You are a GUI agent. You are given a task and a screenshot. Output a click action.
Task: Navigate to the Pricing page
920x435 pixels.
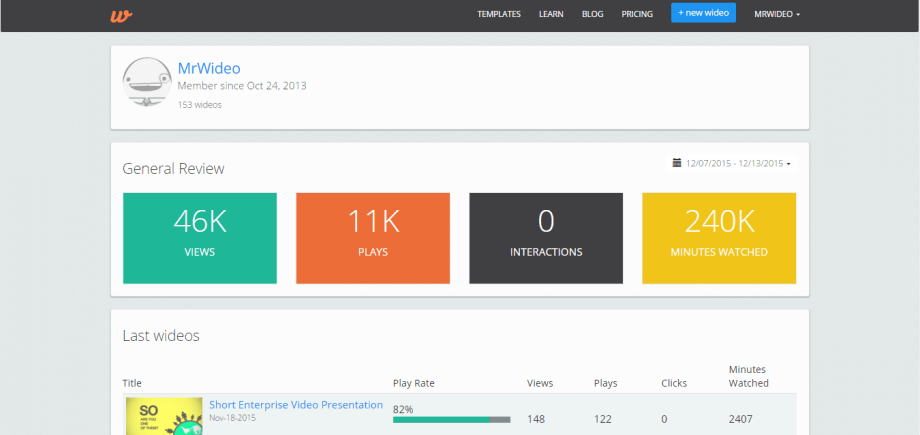click(637, 15)
